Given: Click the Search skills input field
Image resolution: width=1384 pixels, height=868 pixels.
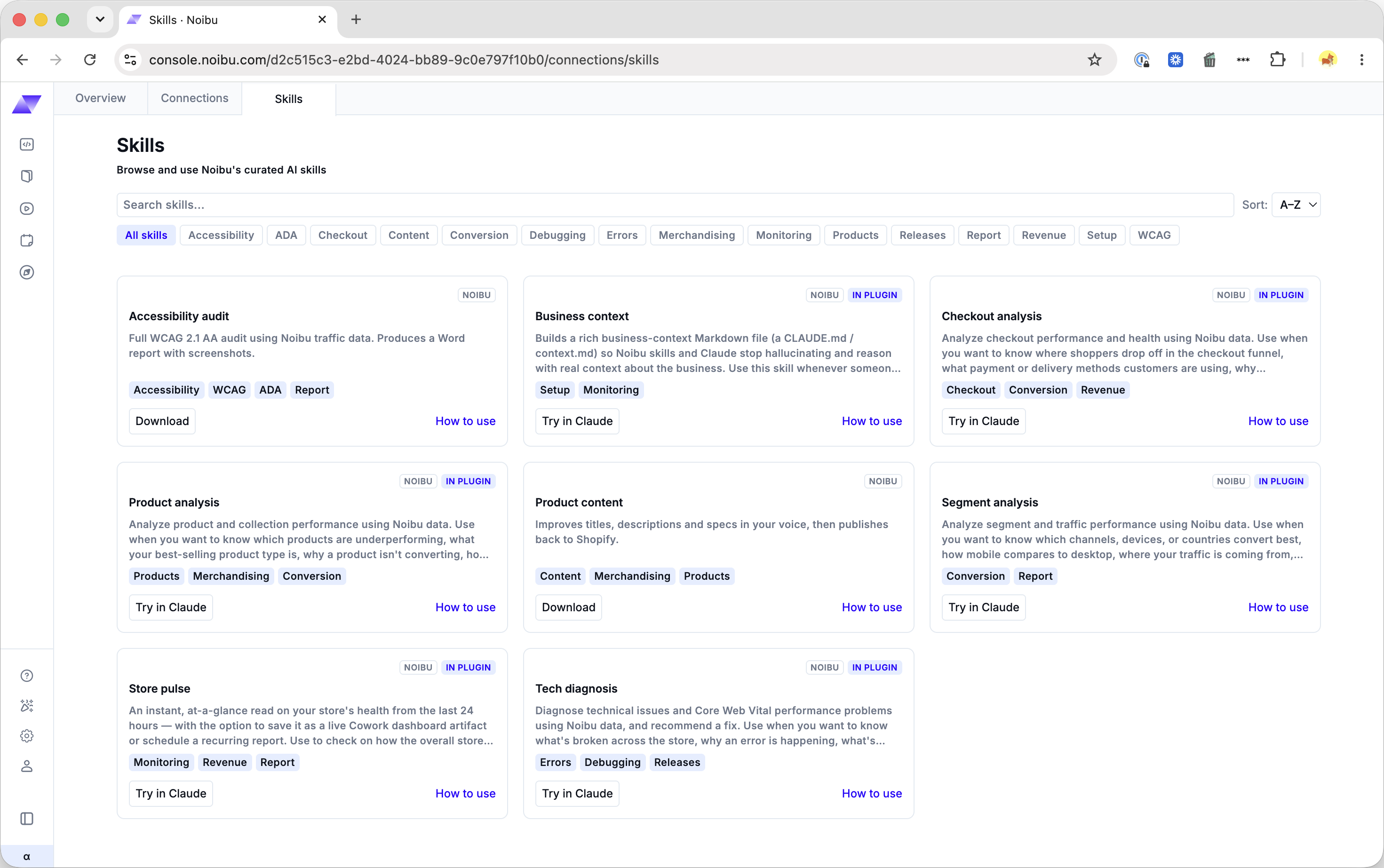Looking at the screenshot, I should [x=675, y=205].
